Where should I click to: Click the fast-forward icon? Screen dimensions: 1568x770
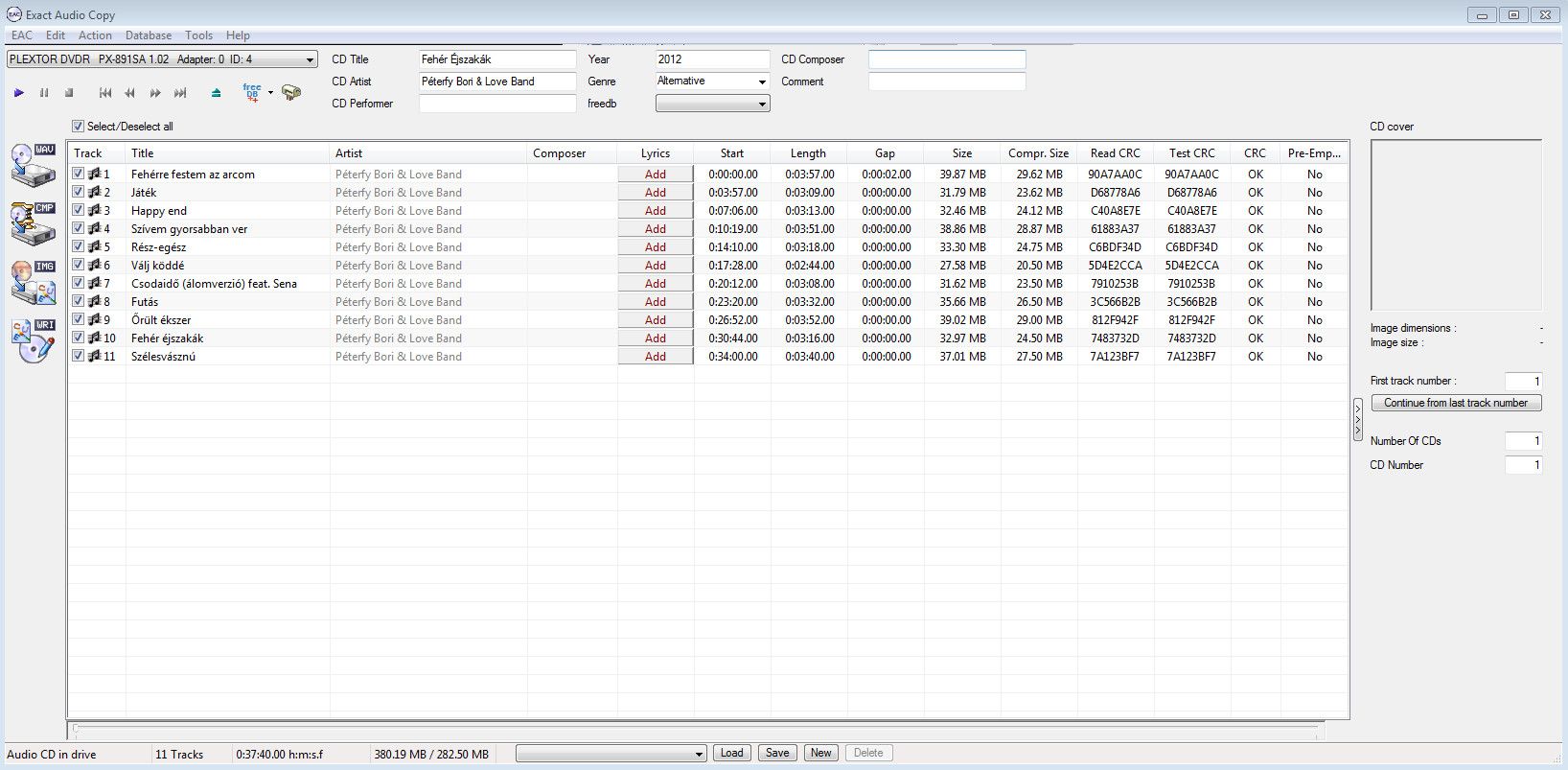155,93
